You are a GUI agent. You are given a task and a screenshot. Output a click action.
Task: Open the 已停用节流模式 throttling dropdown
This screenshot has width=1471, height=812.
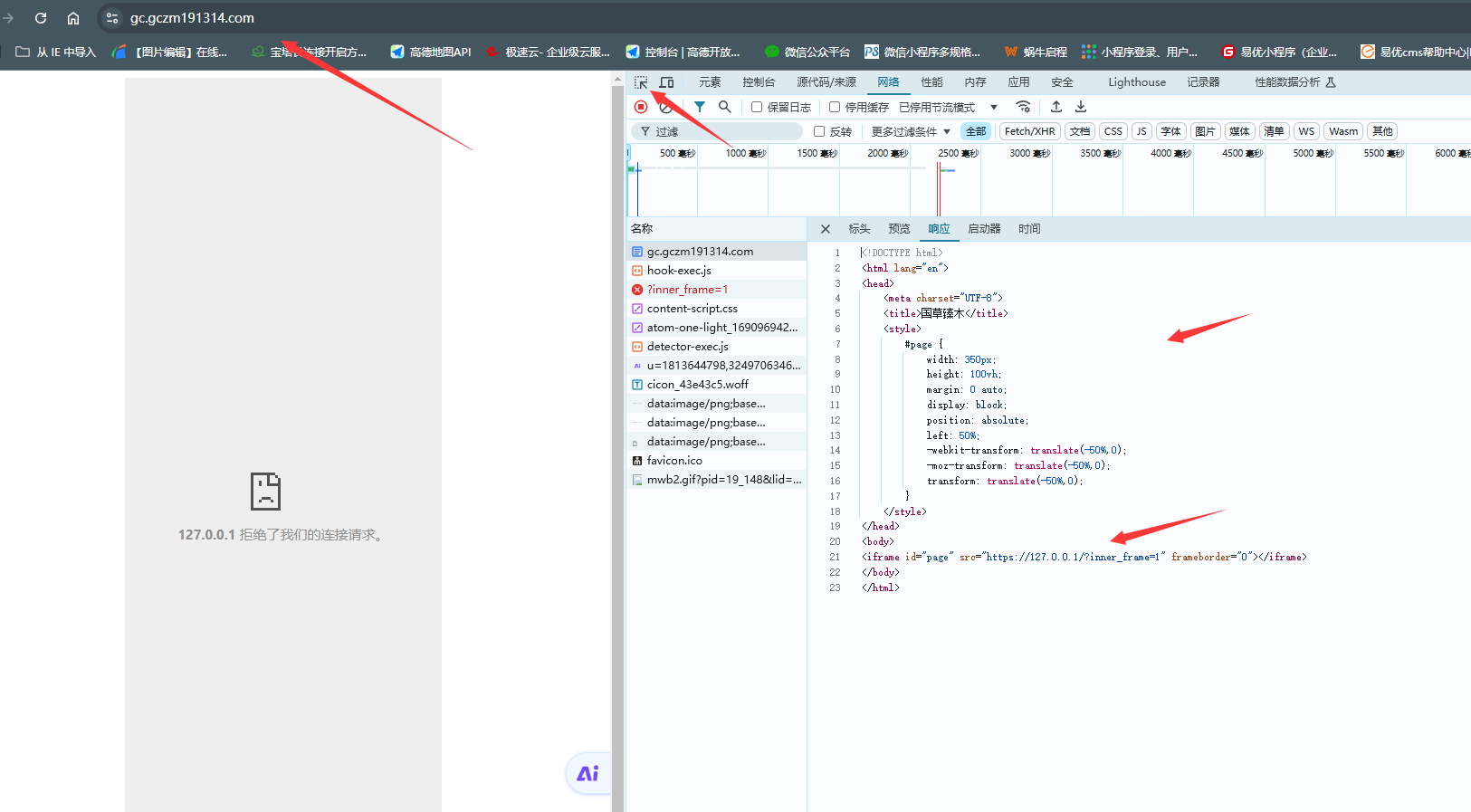point(948,107)
